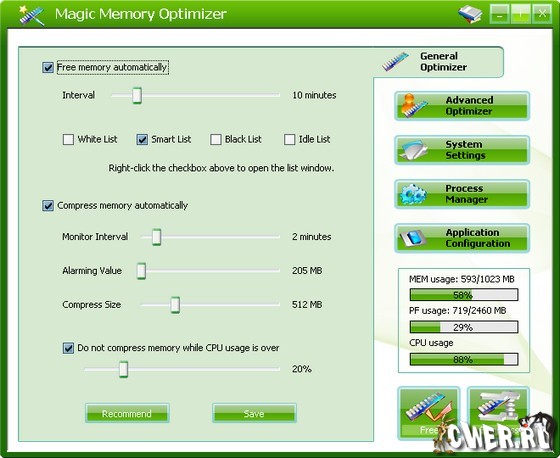
Task: Click the 'Alarming Value' label
Action: [92, 271]
